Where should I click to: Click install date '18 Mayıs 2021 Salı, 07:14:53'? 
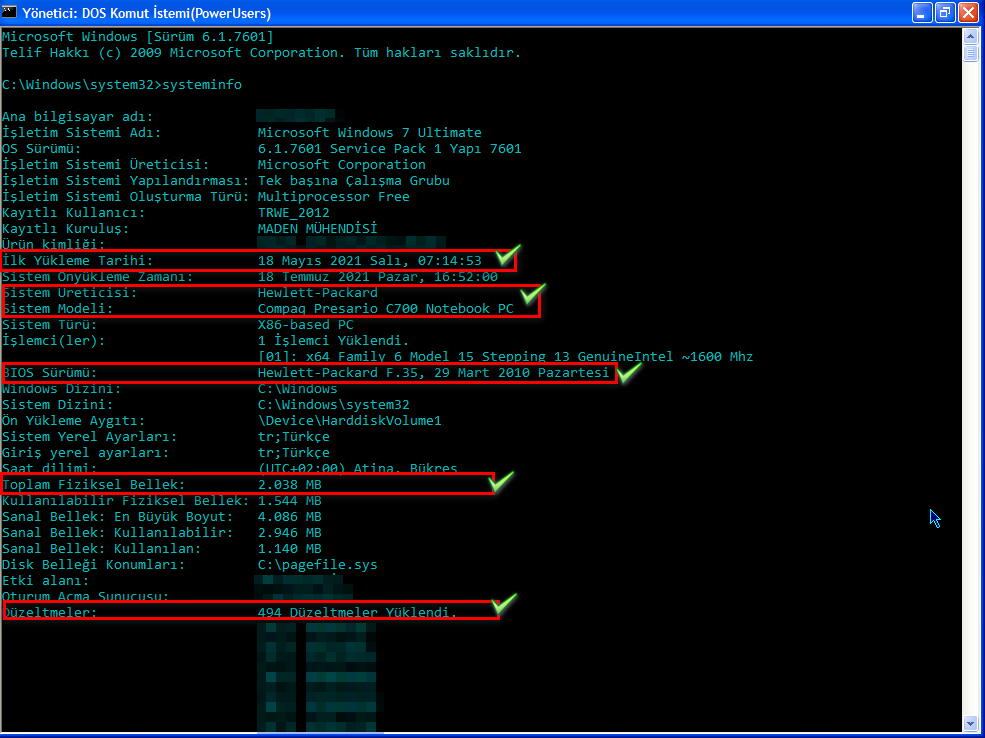click(x=369, y=261)
